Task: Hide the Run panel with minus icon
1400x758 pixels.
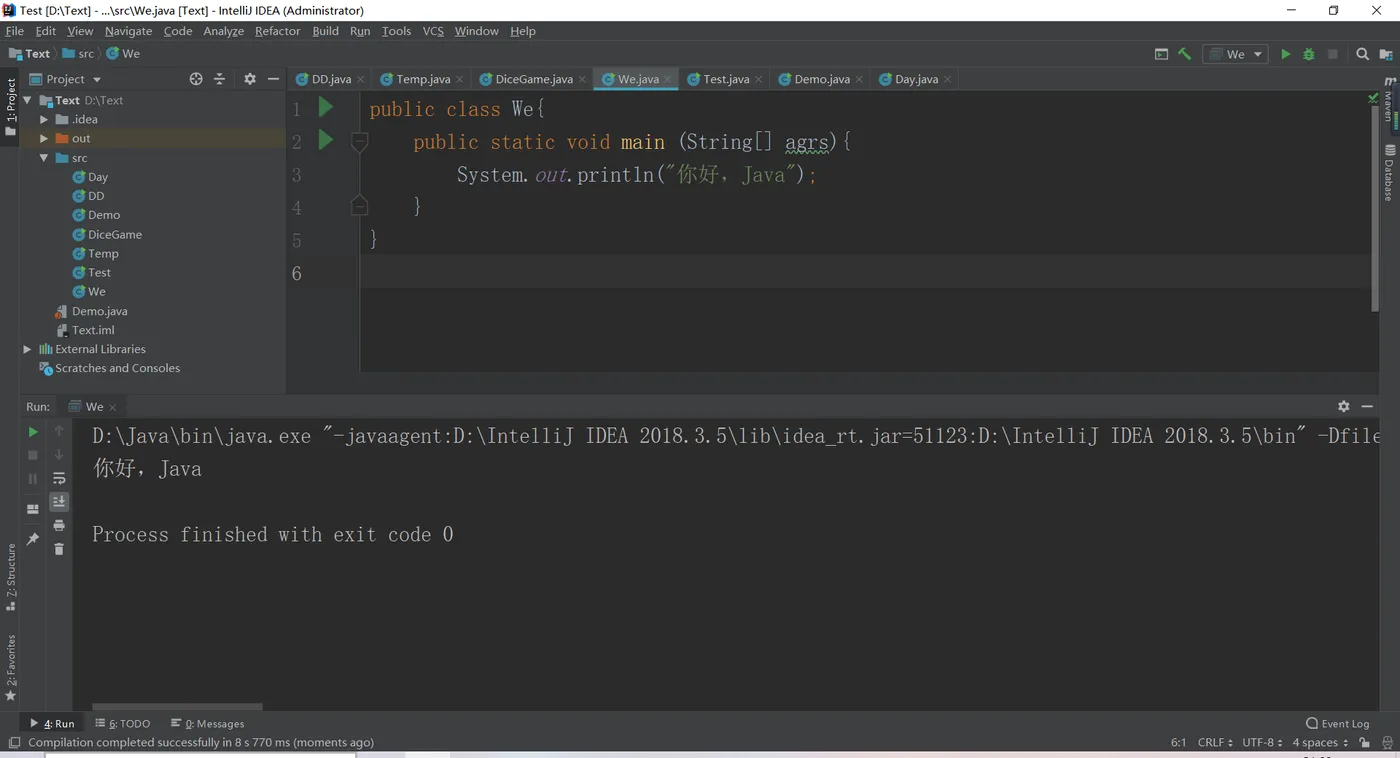Action: coord(1367,406)
